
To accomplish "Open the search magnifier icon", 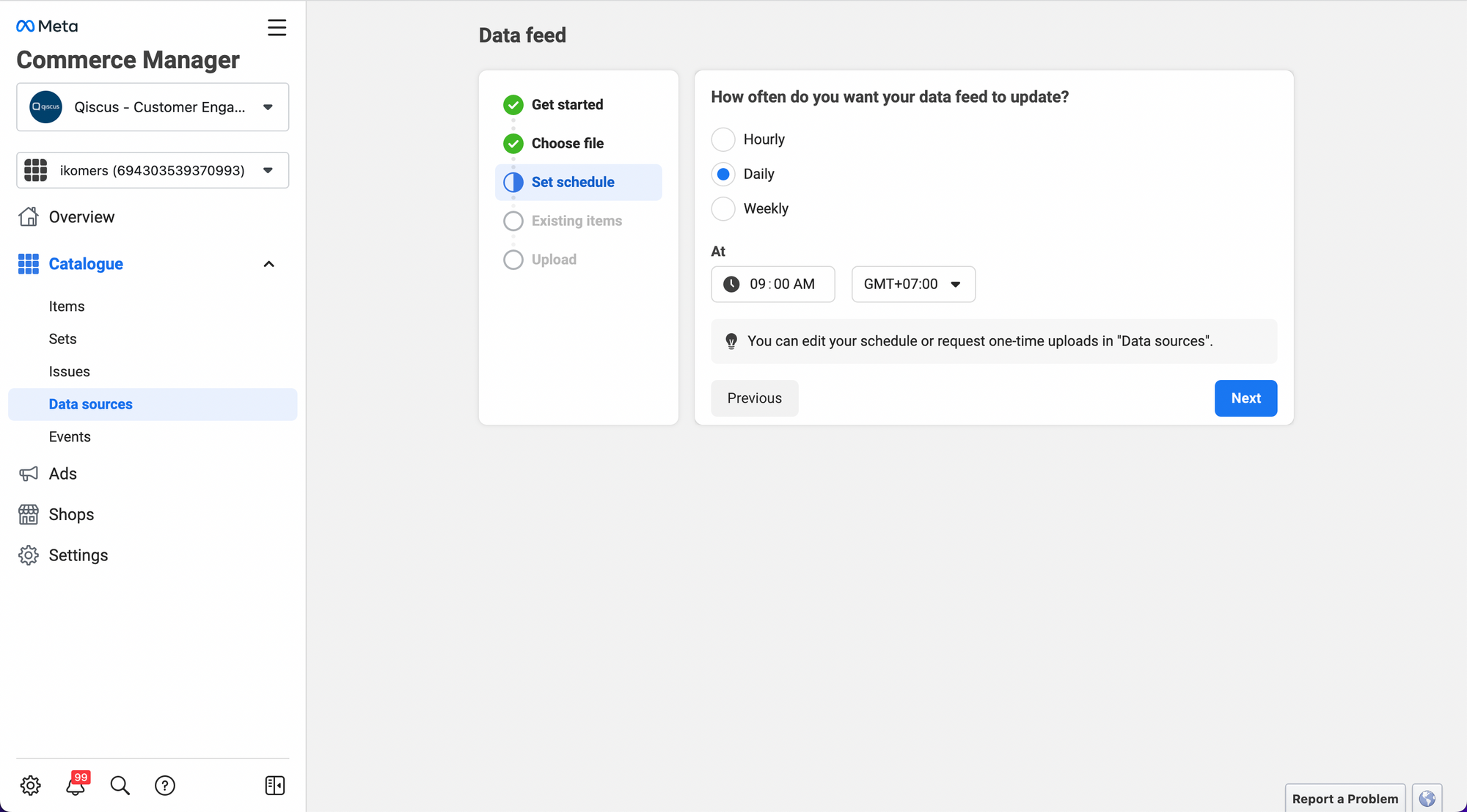I will pyautogui.click(x=120, y=786).
